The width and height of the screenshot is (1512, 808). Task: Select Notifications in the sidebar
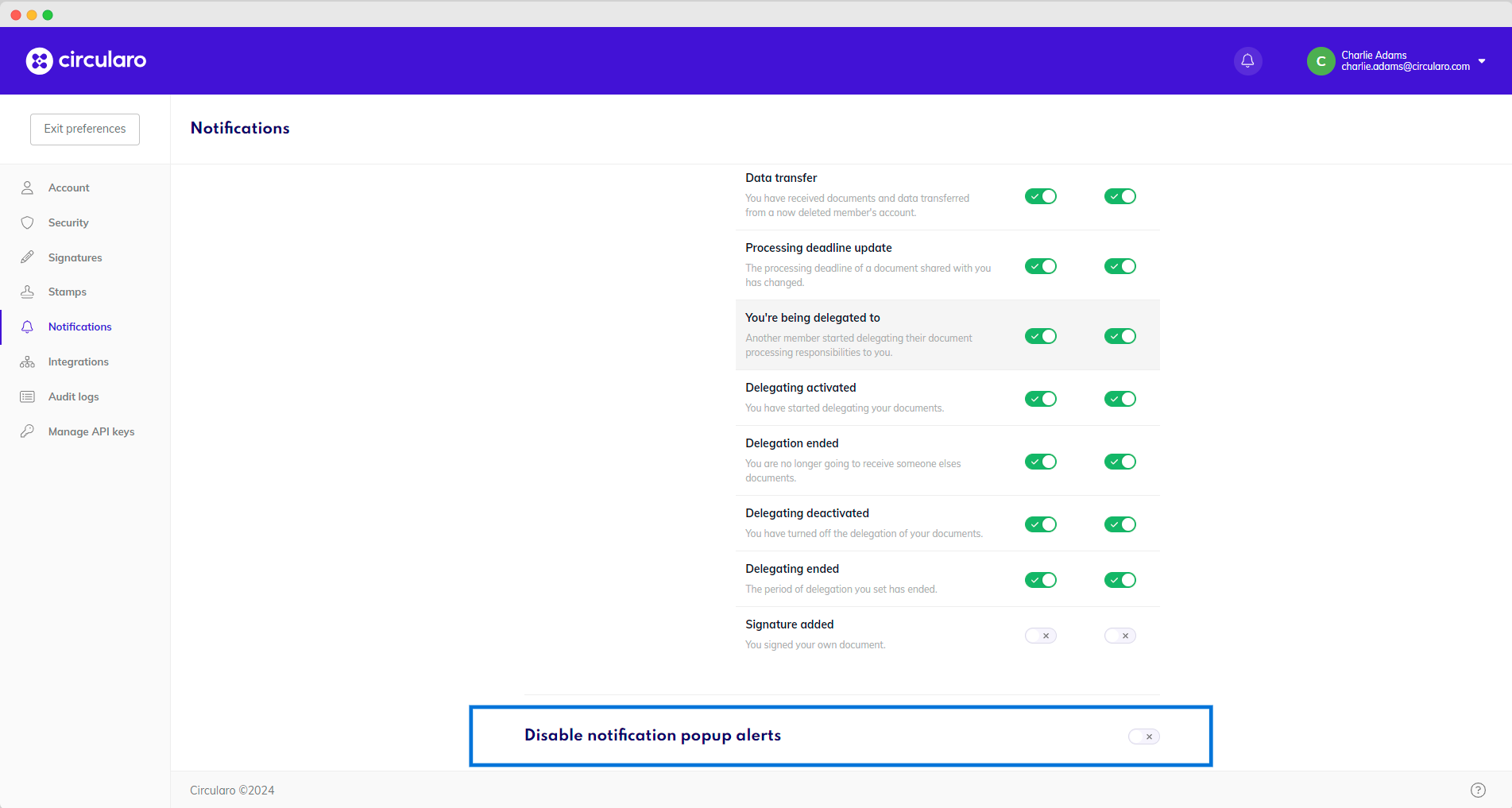pyautogui.click(x=79, y=327)
